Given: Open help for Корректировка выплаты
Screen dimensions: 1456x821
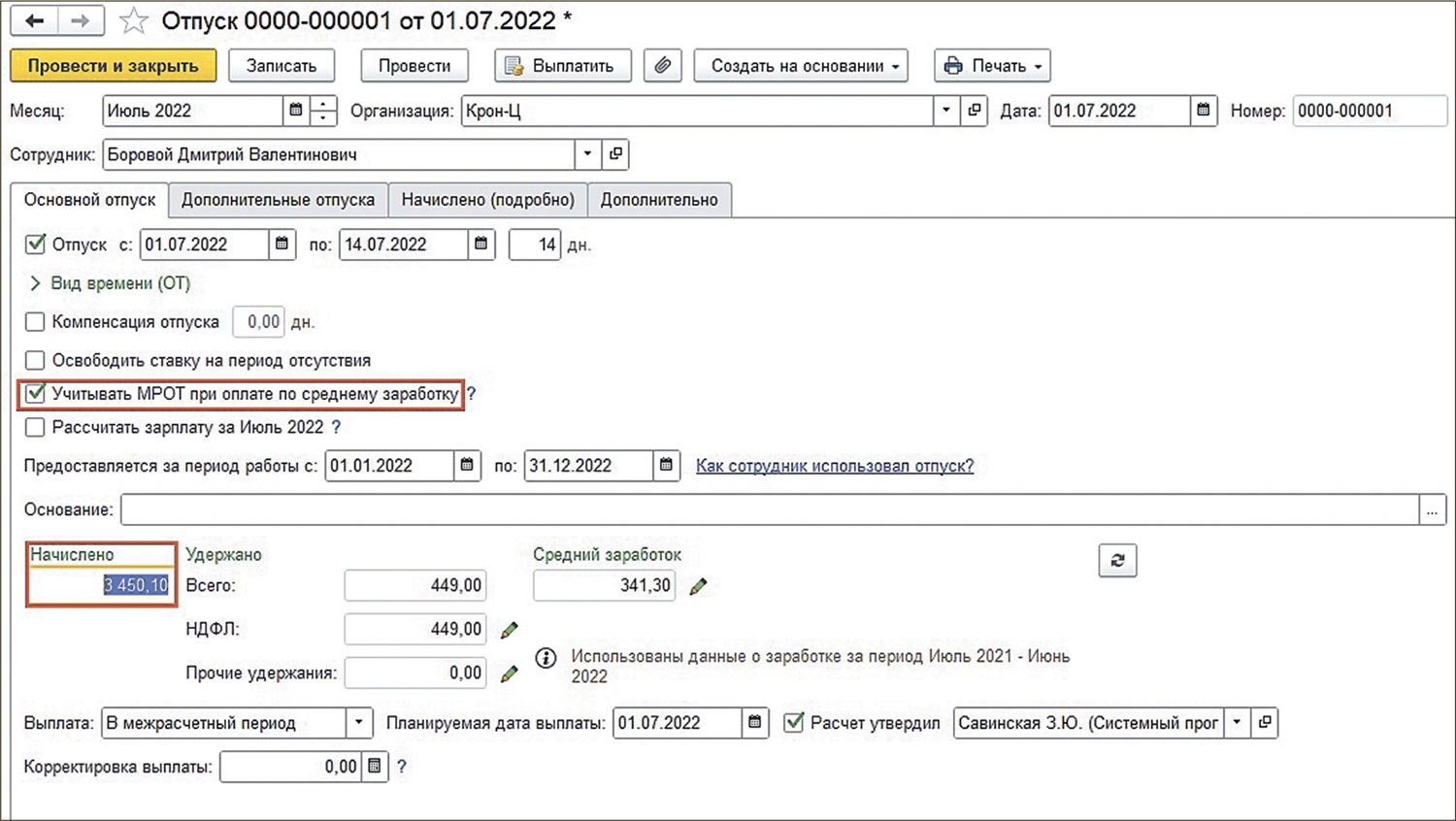Looking at the screenshot, I should (x=401, y=767).
